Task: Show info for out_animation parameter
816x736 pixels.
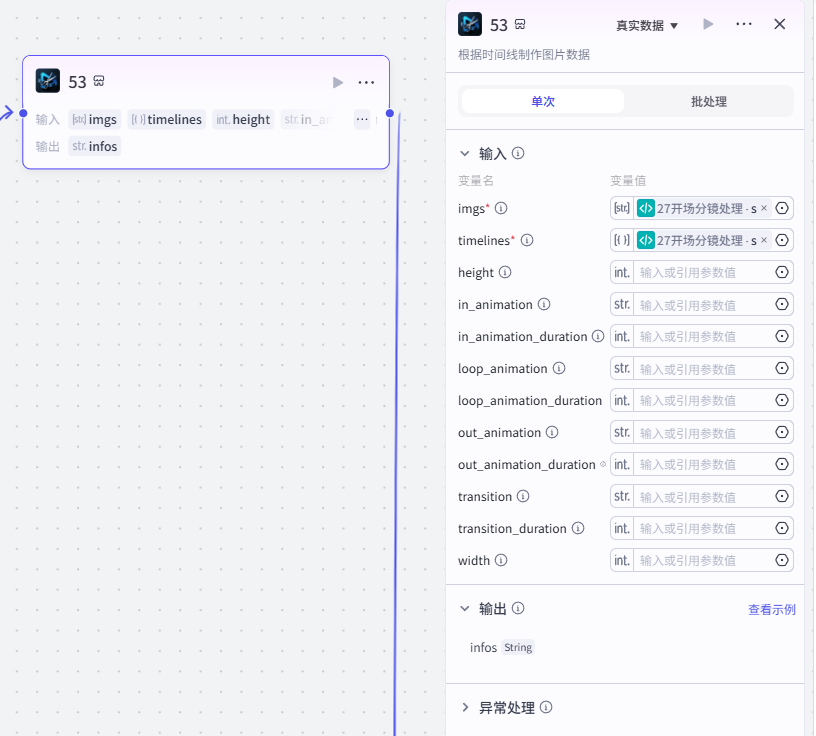Action: 552,432
